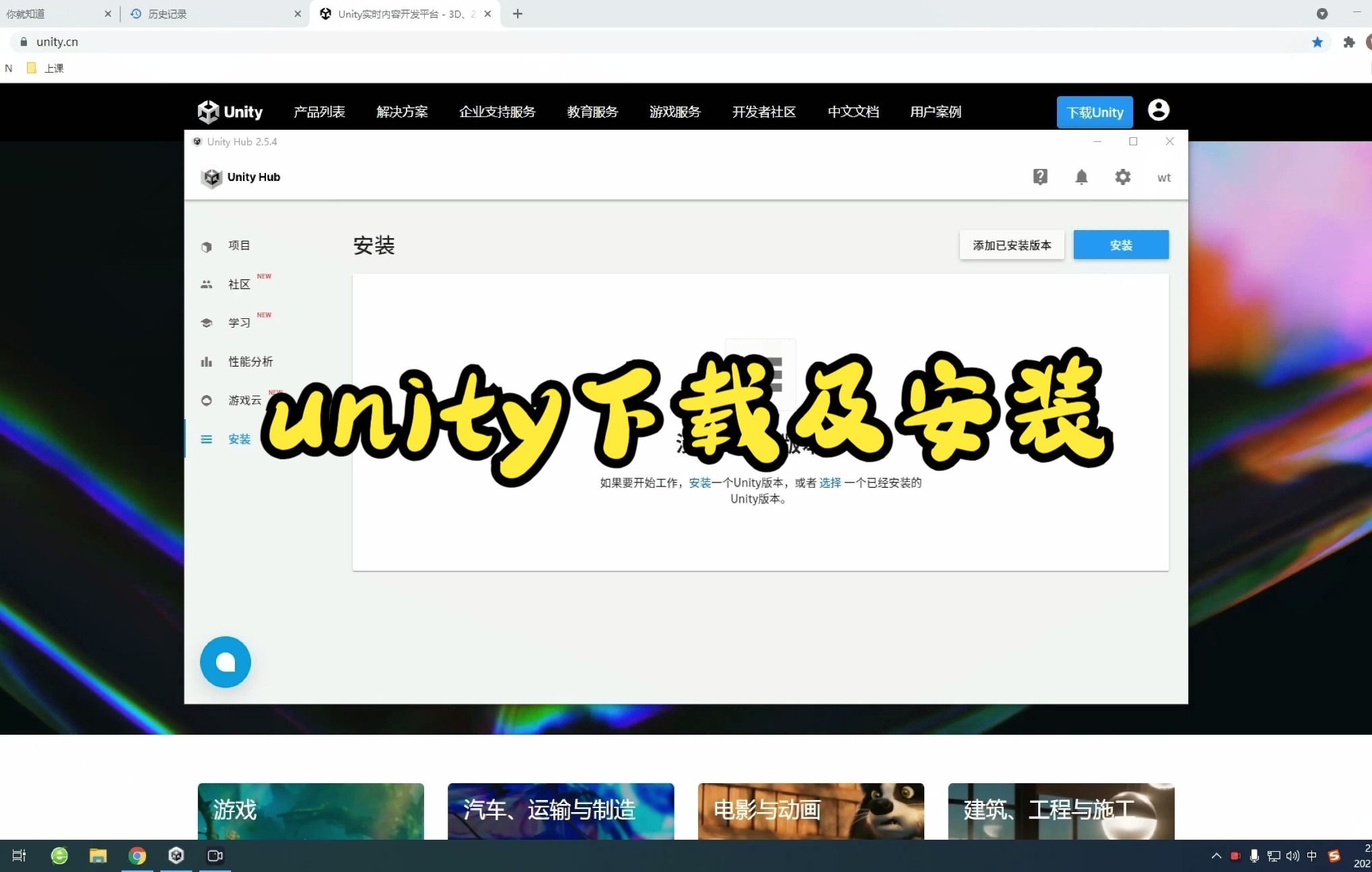The width and height of the screenshot is (1372, 872).
Task: Click the 项目 cube icon
Action: click(x=206, y=246)
